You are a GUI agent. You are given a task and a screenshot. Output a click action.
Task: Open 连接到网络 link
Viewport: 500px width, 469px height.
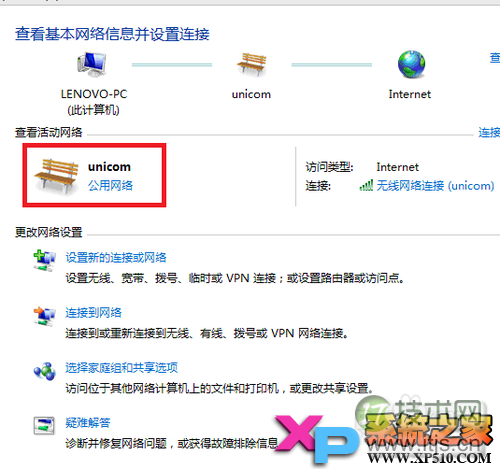(93, 313)
